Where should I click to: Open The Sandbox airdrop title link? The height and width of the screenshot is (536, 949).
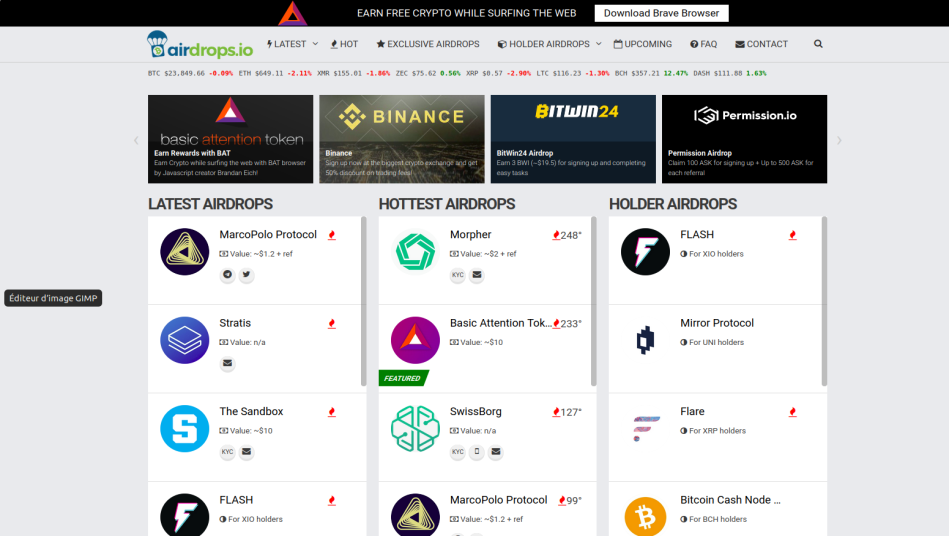coord(251,411)
